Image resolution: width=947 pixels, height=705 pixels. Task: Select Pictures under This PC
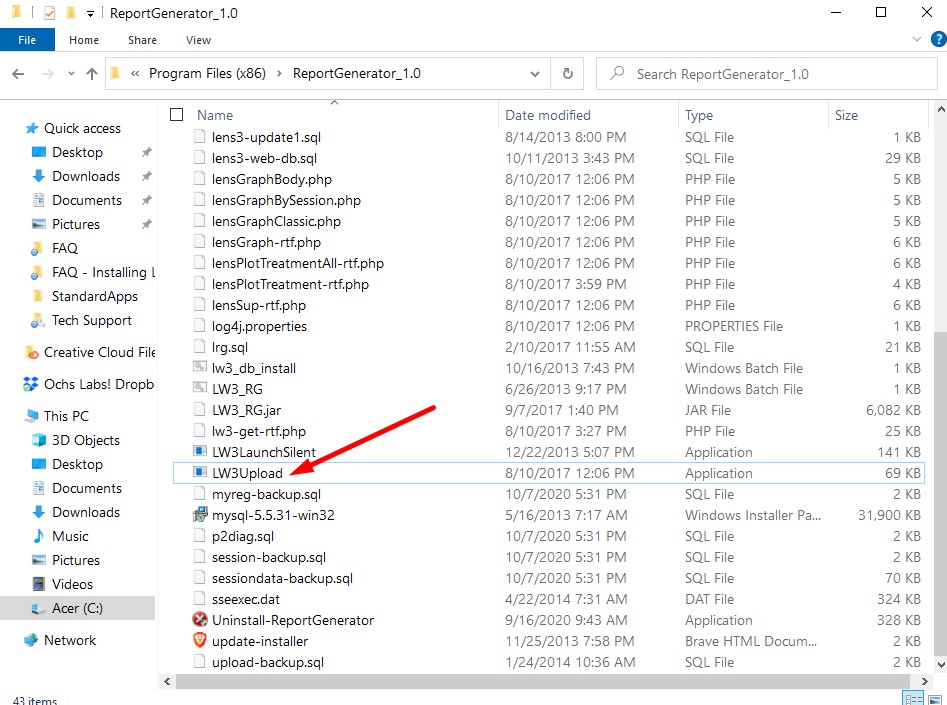[x=75, y=560]
